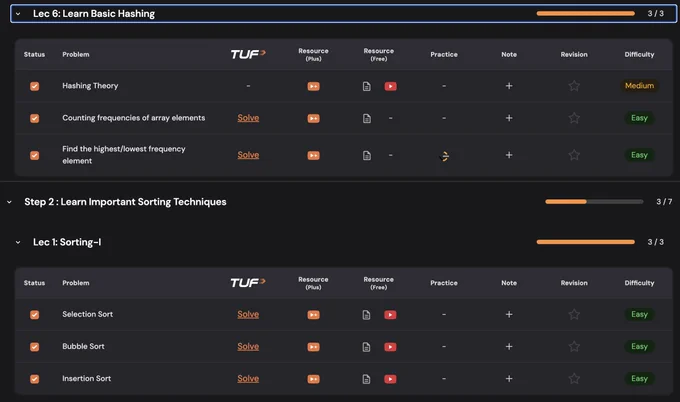Star Selection Sort for revision
Viewport: 680px width, 402px height.
click(x=574, y=314)
